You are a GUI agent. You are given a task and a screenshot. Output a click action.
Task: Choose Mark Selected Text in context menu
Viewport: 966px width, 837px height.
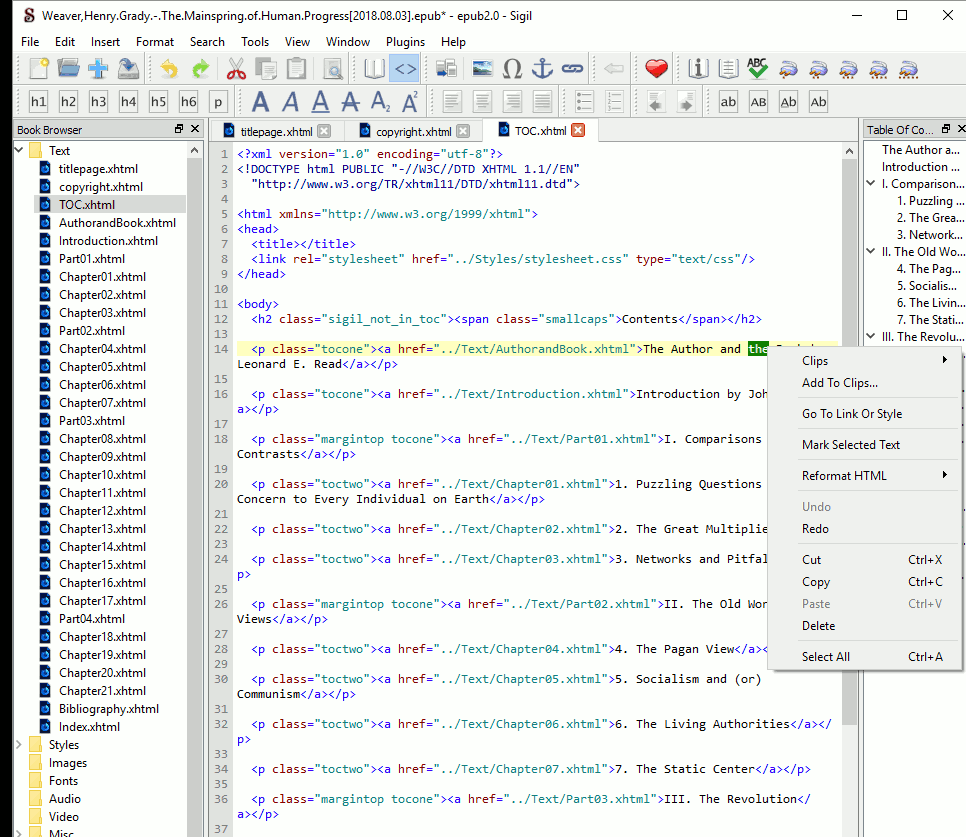tap(850, 445)
